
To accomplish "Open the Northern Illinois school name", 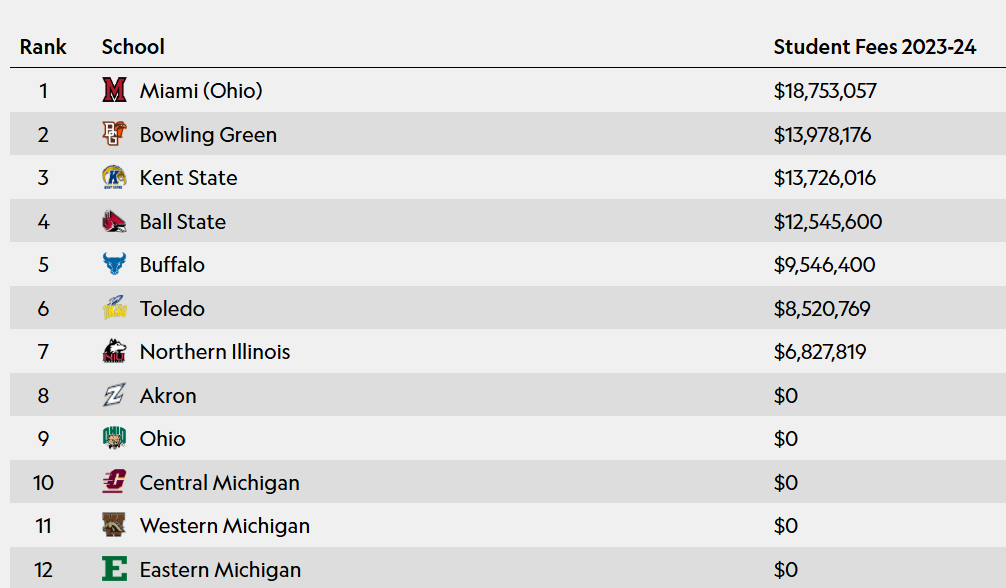I will coord(215,352).
